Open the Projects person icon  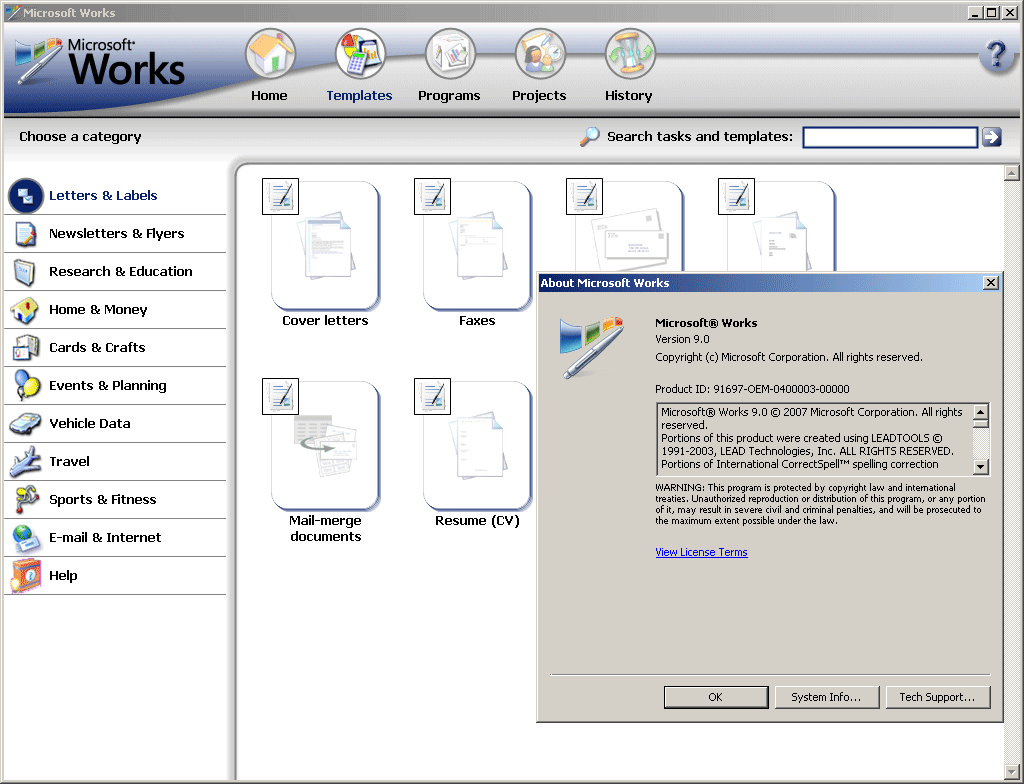[539, 54]
